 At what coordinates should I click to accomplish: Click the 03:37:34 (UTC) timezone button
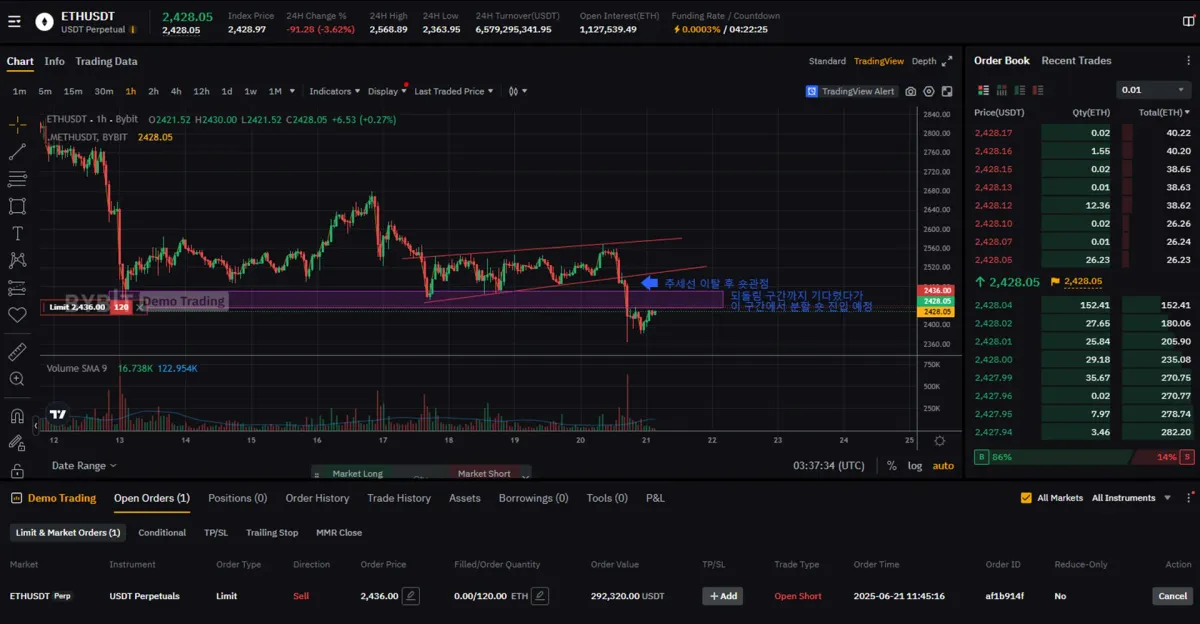(x=829, y=466)
